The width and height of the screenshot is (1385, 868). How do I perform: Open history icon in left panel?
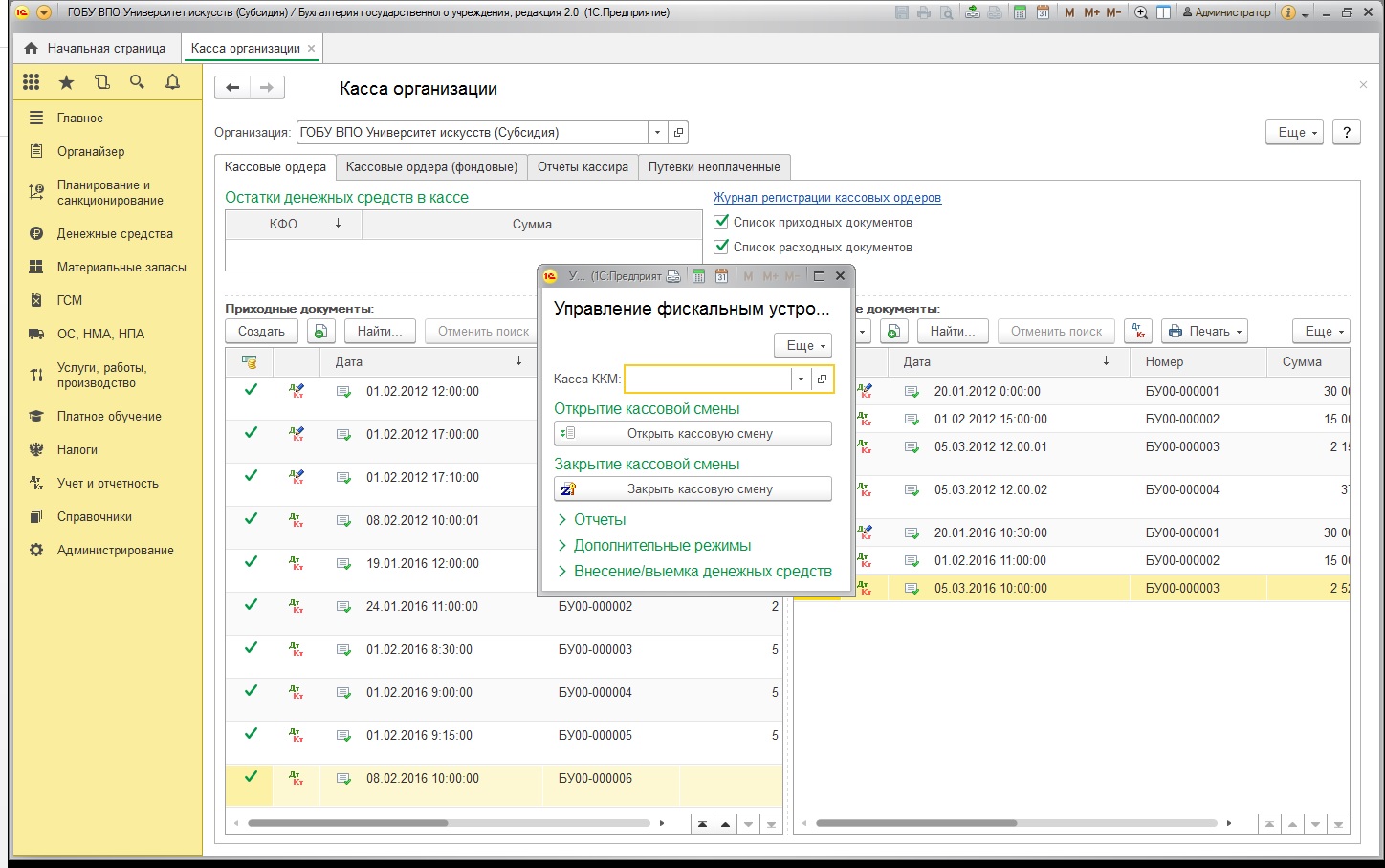click(102, 82)
